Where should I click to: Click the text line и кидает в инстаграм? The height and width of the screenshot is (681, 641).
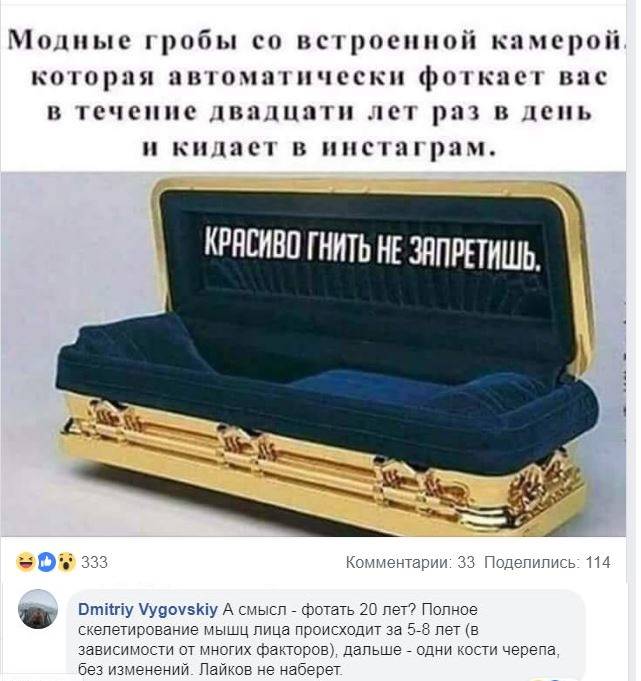(x=319, y=148)
